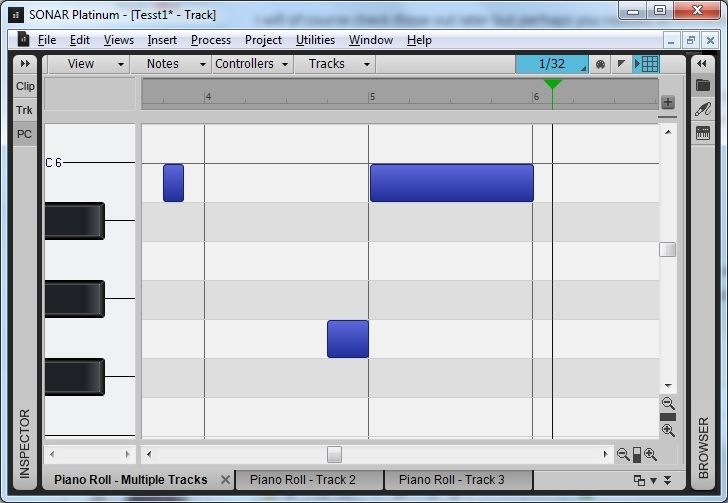Switch to Piano Roll - Track 2 tab
This screenshot has width=728, height=503.
click(x=303, y=480)
